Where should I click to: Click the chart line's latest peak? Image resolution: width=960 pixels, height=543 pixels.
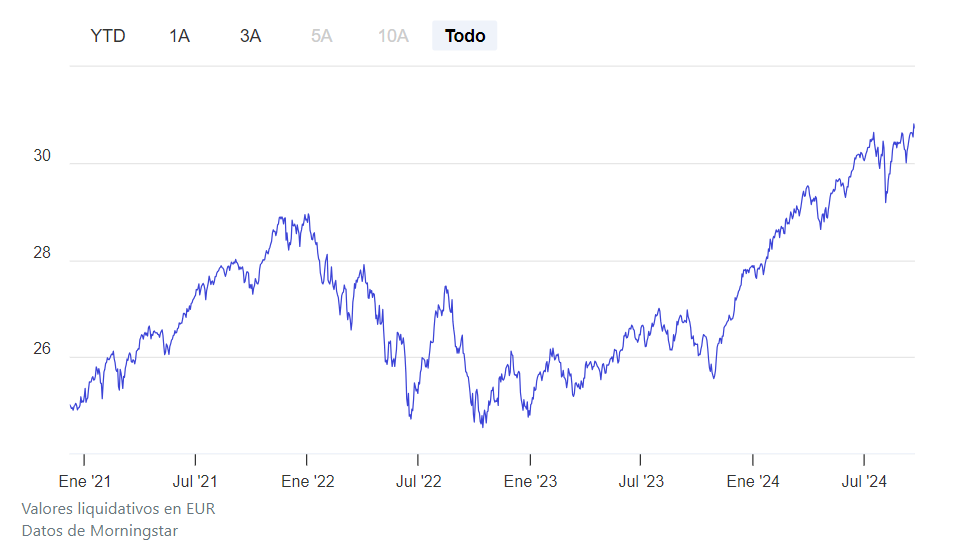pyautogui.click(x=914, y=125)
